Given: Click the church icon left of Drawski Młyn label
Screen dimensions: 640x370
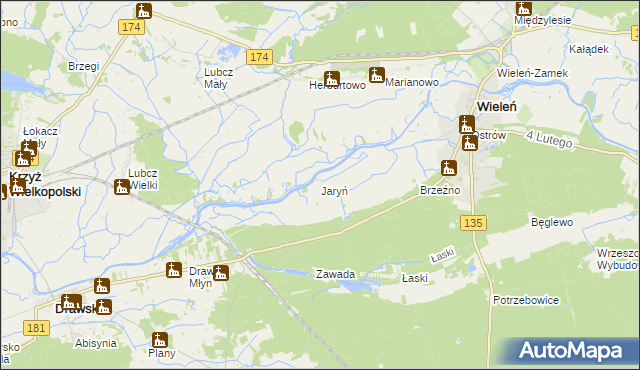Looking at the screenshot, I should (174, 270).
